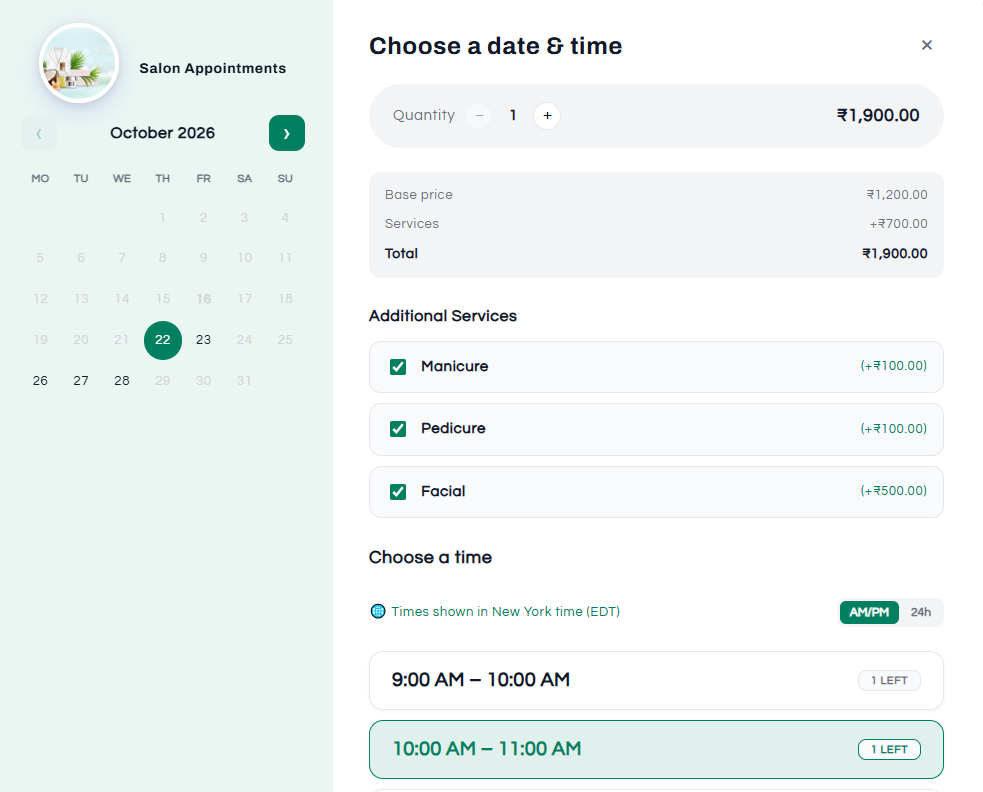983x792 pixels.
Task: Click the Choose a time heading
Action: click(x=430, y=557)
